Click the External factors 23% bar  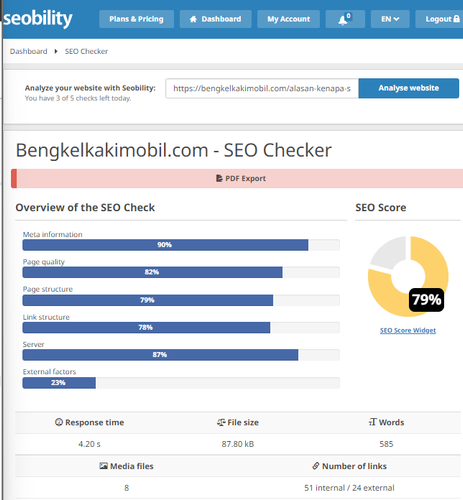(x=181, y=383)
